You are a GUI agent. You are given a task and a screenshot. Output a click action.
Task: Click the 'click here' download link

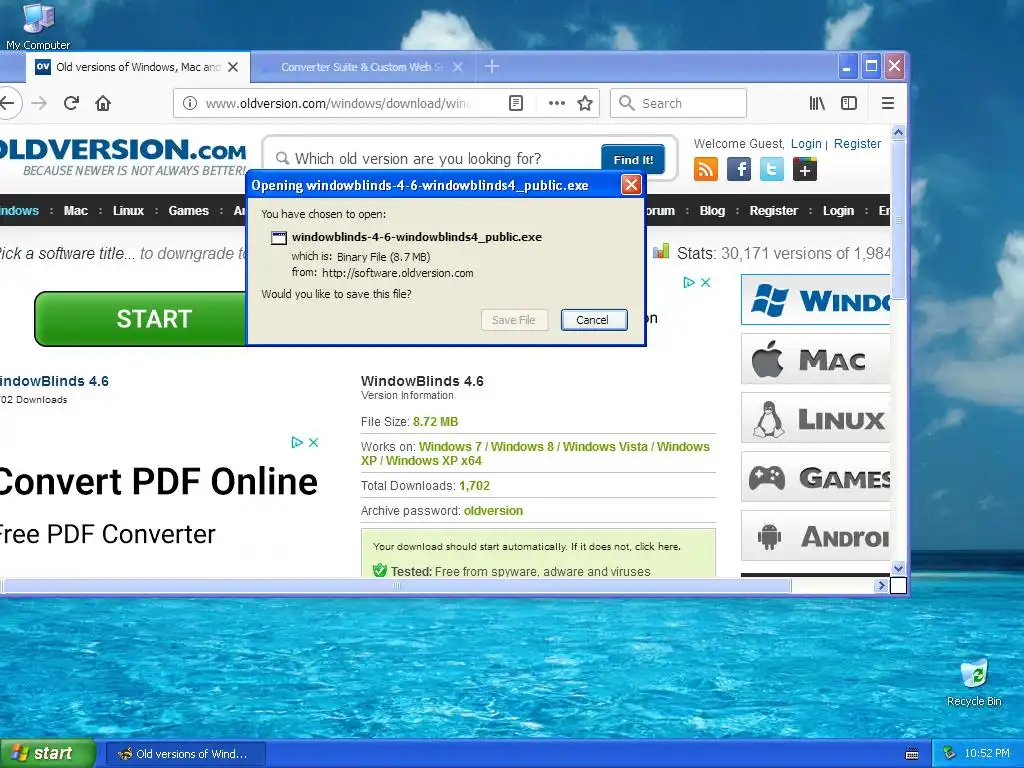pos(656,547)
